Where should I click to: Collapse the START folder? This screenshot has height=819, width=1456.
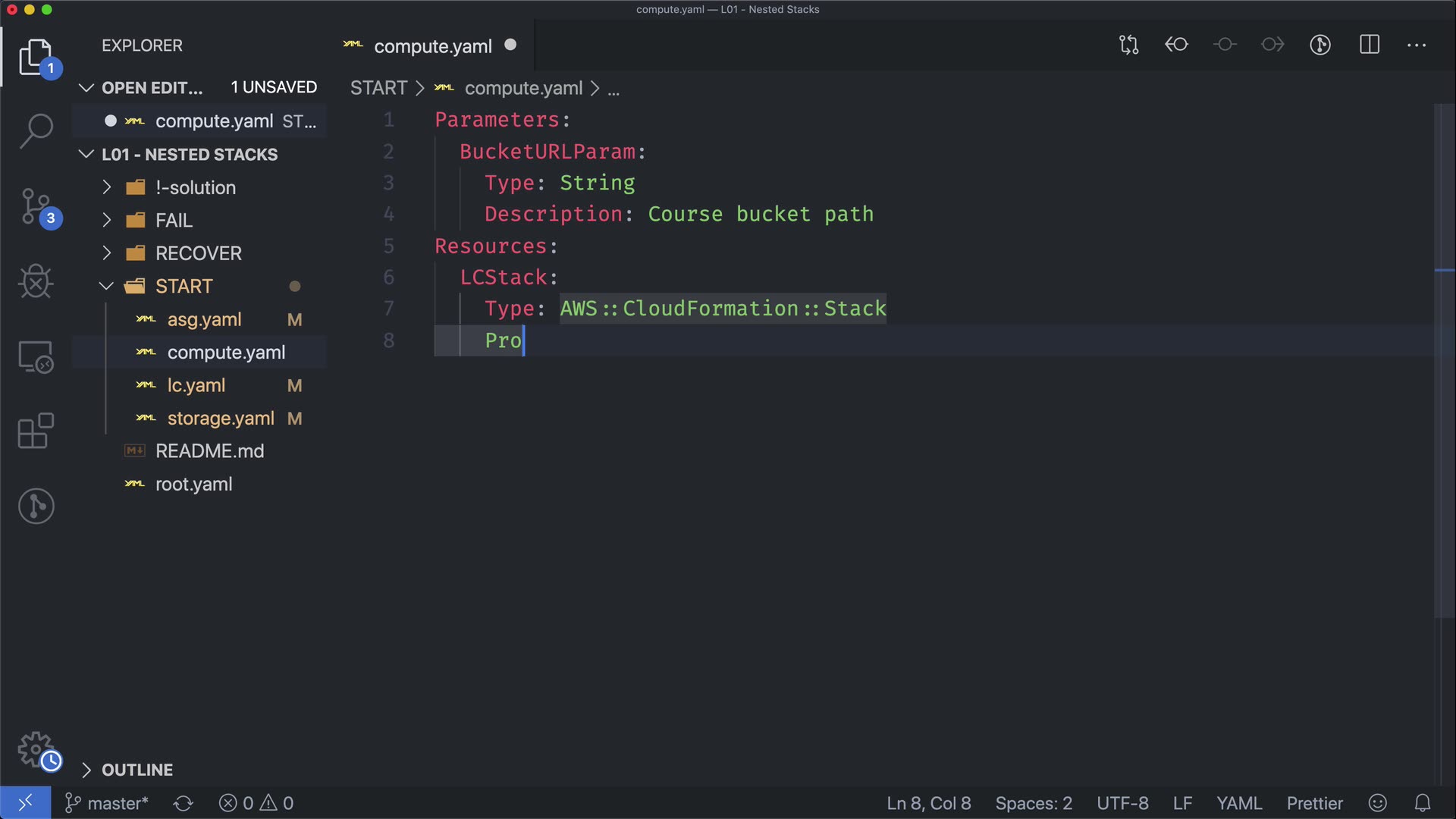click(184, 286)
